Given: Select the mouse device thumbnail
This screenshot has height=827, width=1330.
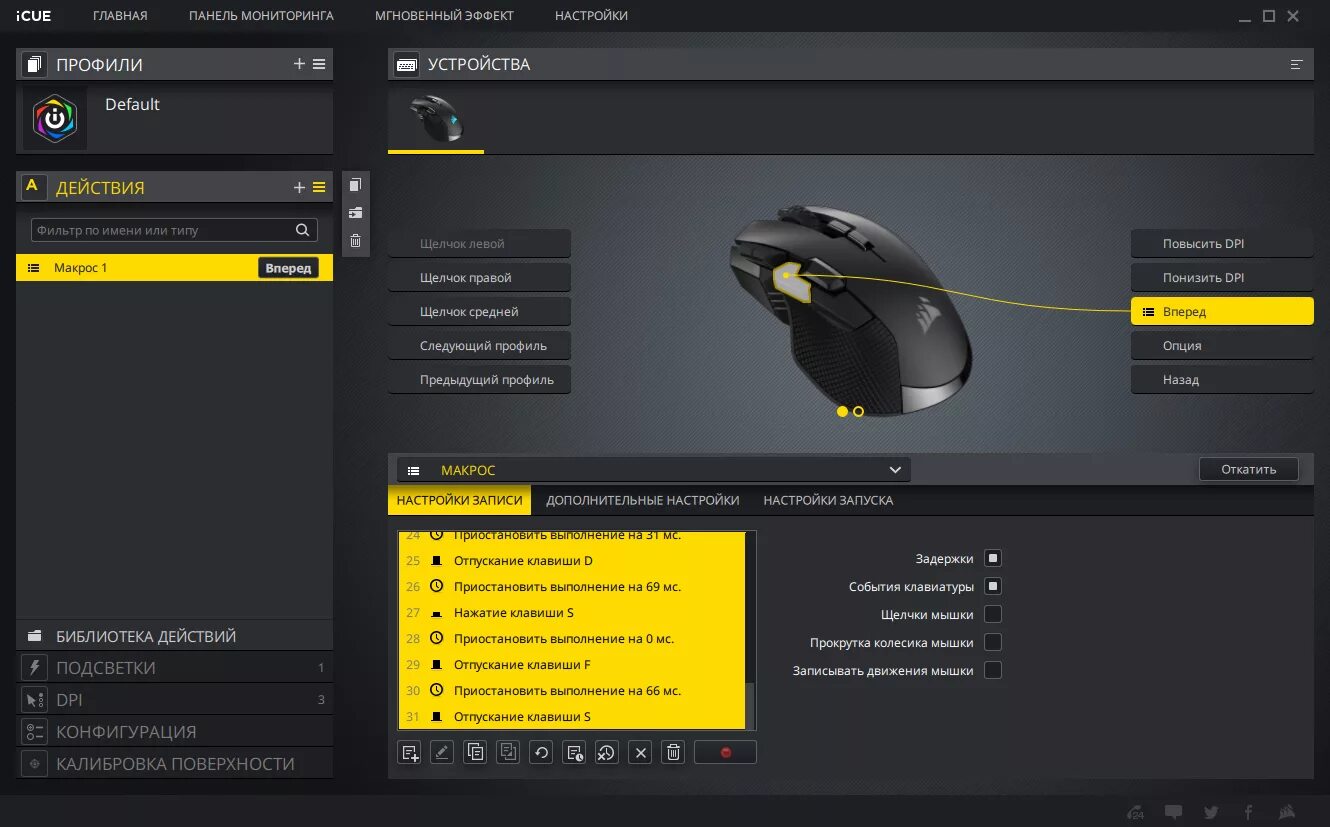Looking at the screenshot, I should tap(436, 119).
